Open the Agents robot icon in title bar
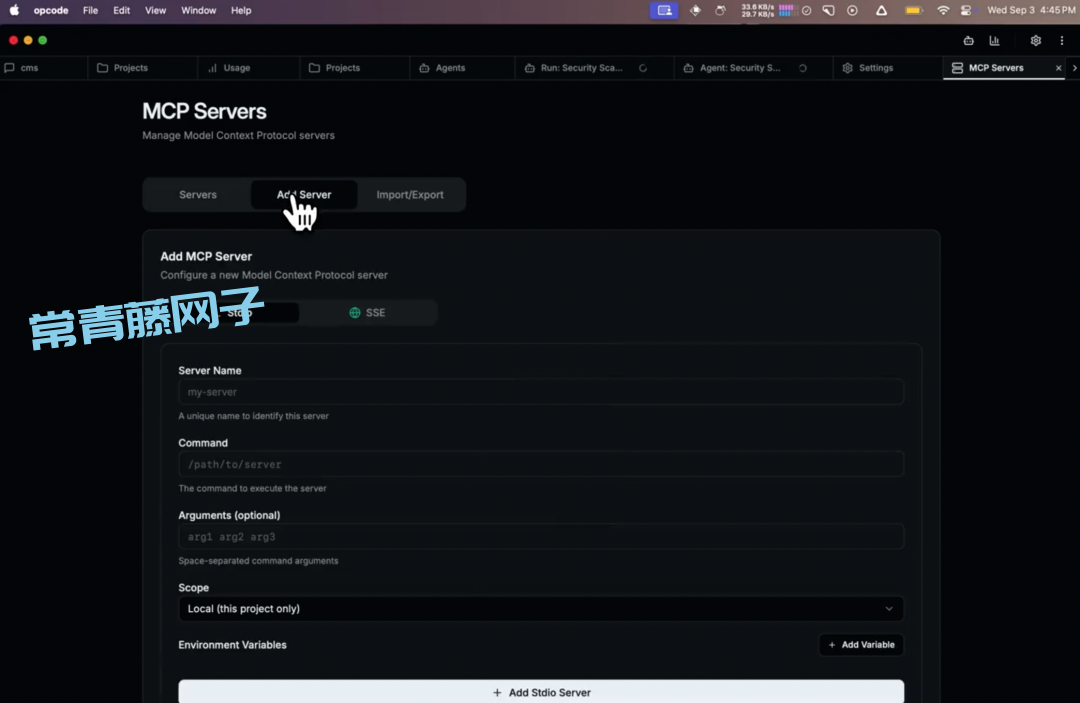The height and width of the screenshot is (703, 1080). click(968, 41)
